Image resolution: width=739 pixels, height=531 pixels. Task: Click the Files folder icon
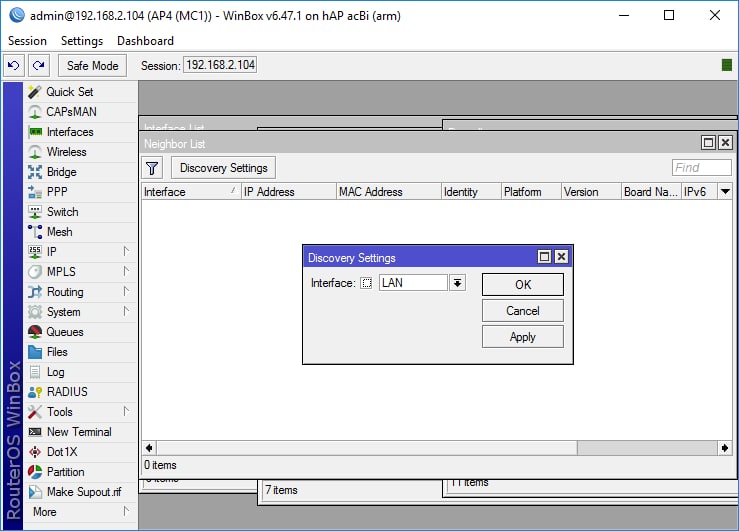pos(34,352)
